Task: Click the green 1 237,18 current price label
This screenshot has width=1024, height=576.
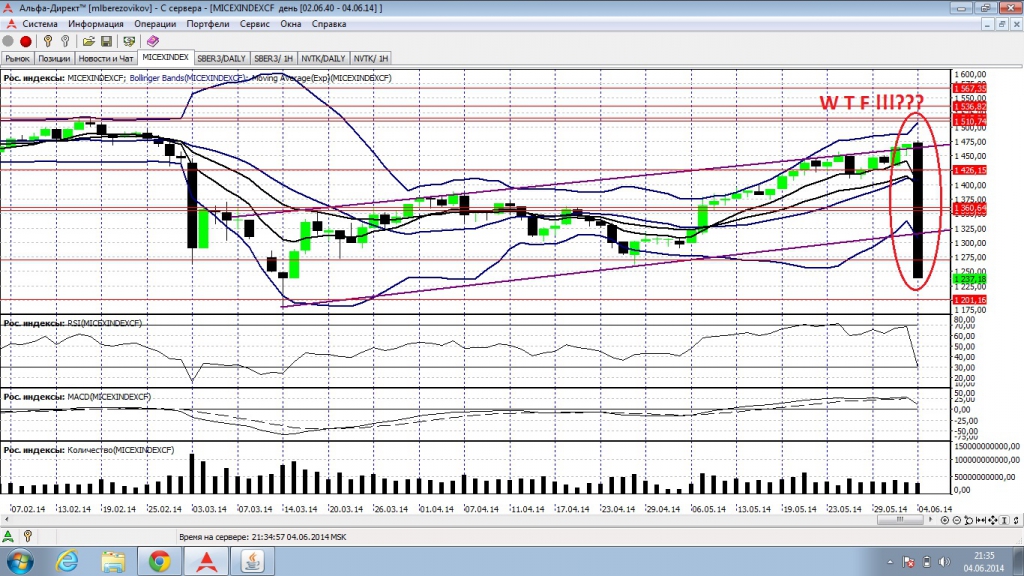Action: coord(969,280)
